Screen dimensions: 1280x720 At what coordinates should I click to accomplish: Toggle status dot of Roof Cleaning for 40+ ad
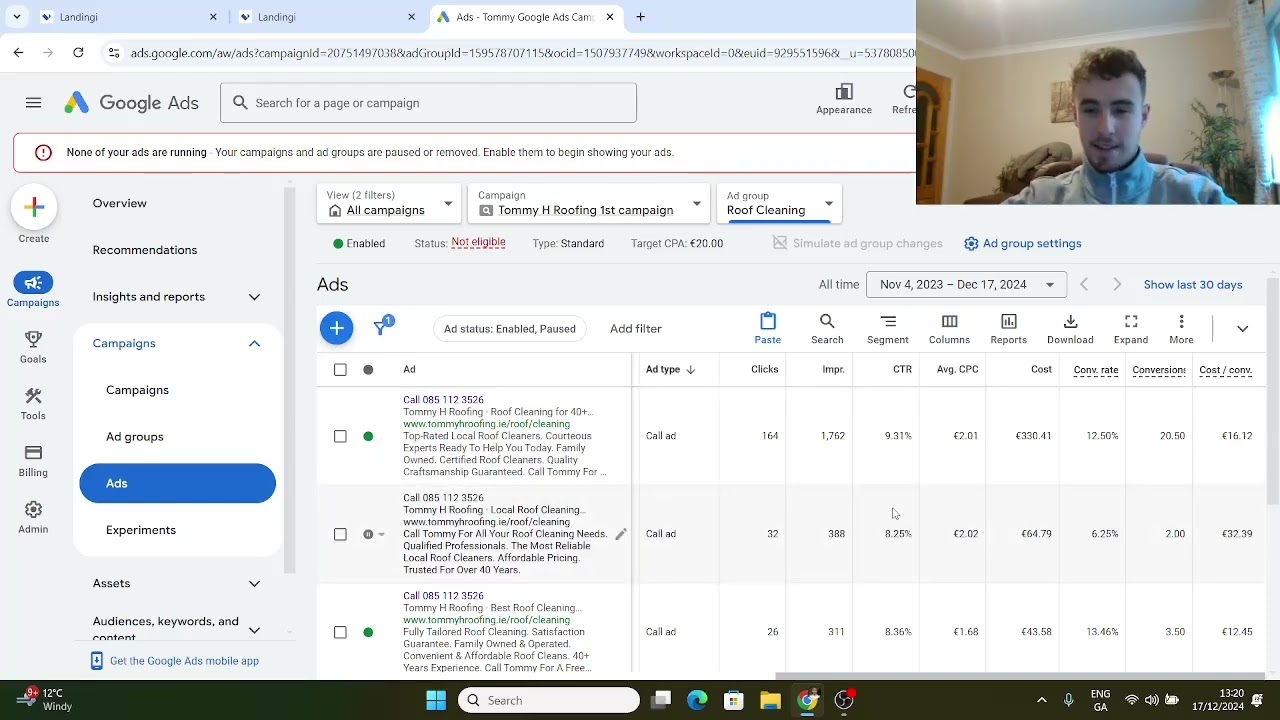(368, 436)
